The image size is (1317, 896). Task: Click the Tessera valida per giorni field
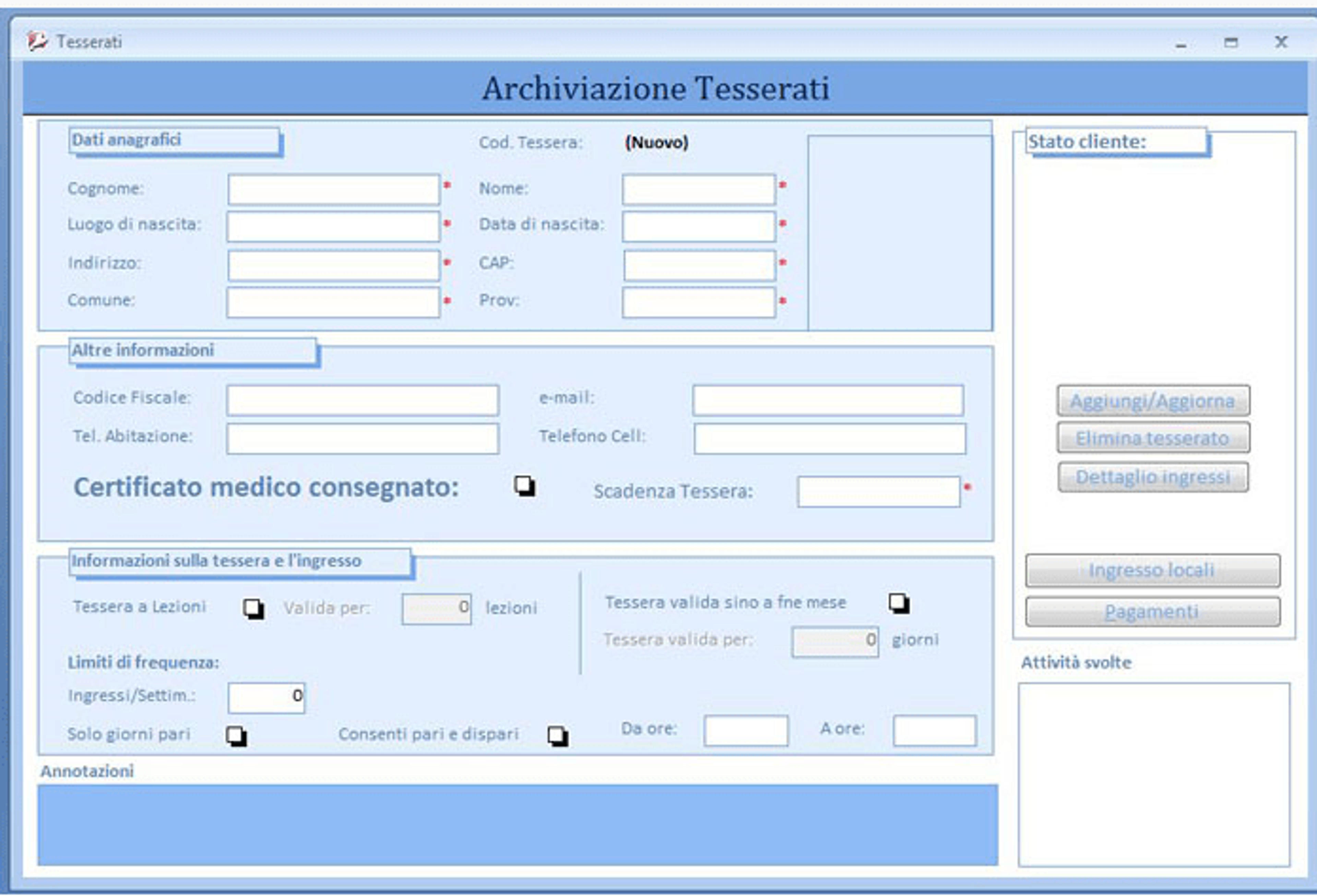pyautogui.click(x=835, y=642)
